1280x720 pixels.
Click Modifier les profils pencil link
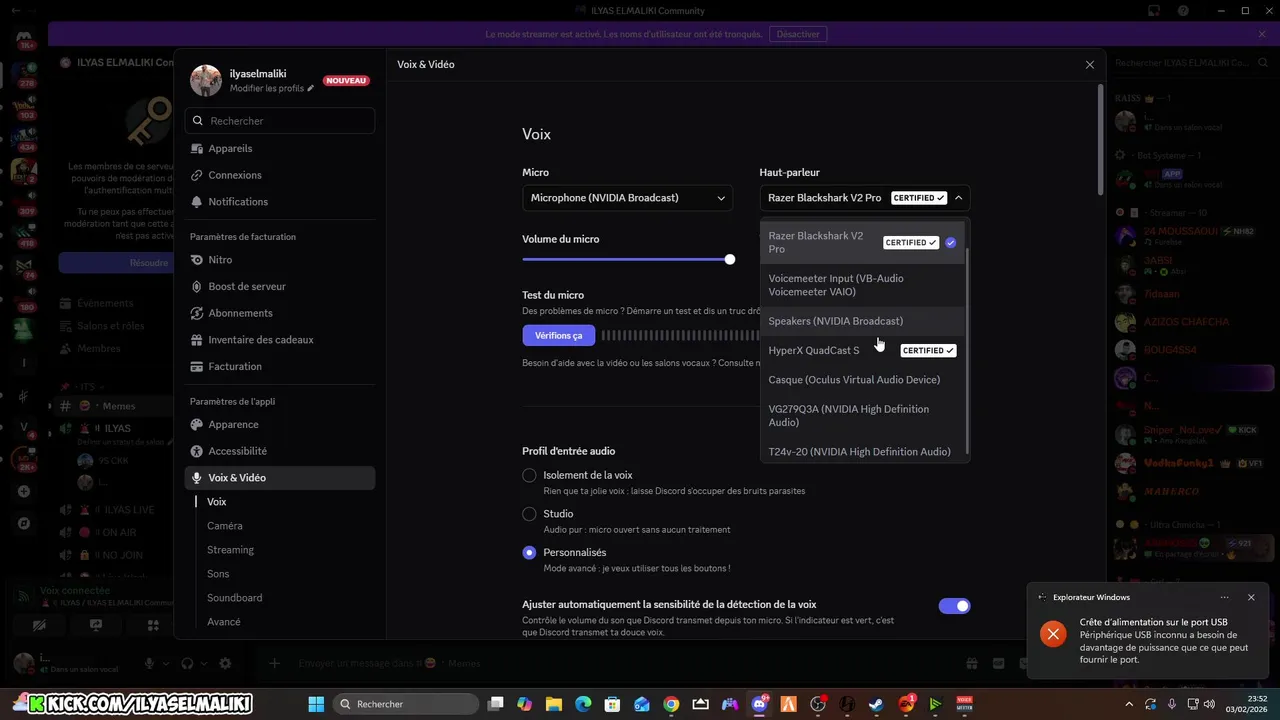[x=272, y=88]
